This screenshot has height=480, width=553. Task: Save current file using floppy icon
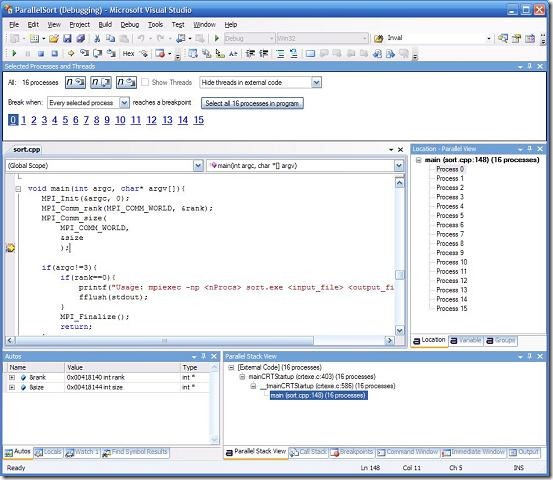click(x=67, y=38)
